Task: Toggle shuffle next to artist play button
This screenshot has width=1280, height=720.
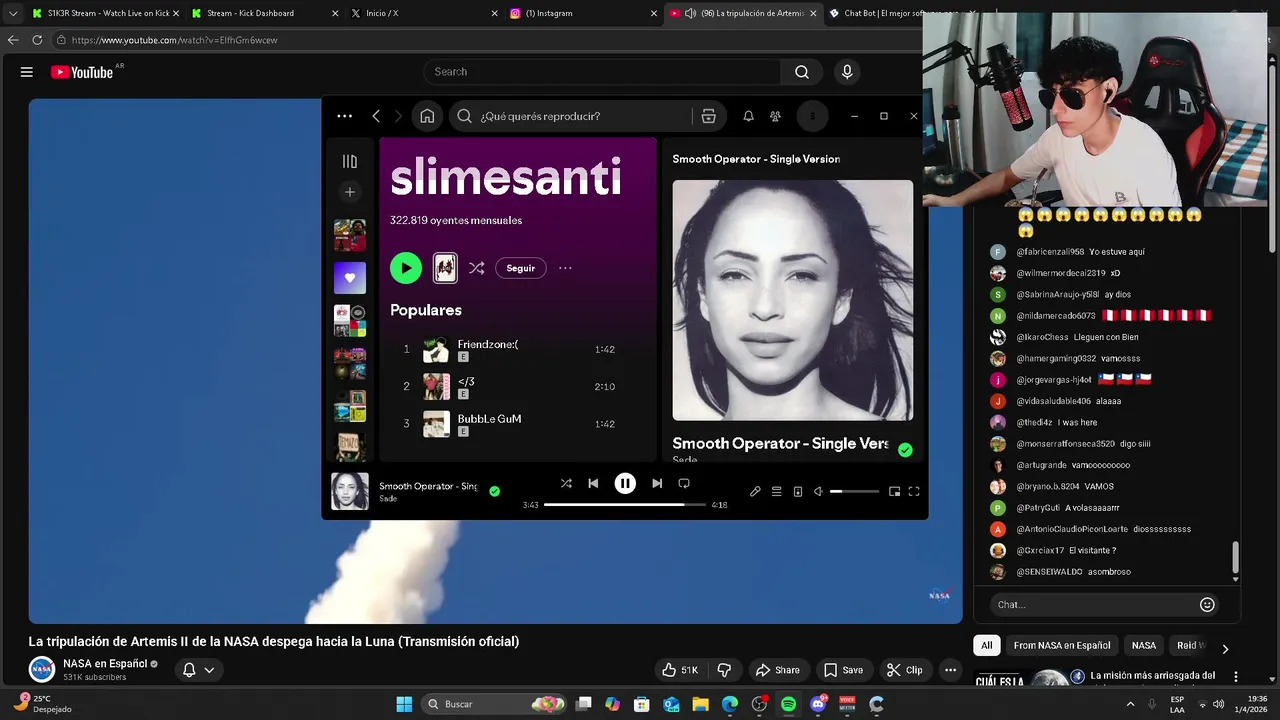Action: [476, 268]
